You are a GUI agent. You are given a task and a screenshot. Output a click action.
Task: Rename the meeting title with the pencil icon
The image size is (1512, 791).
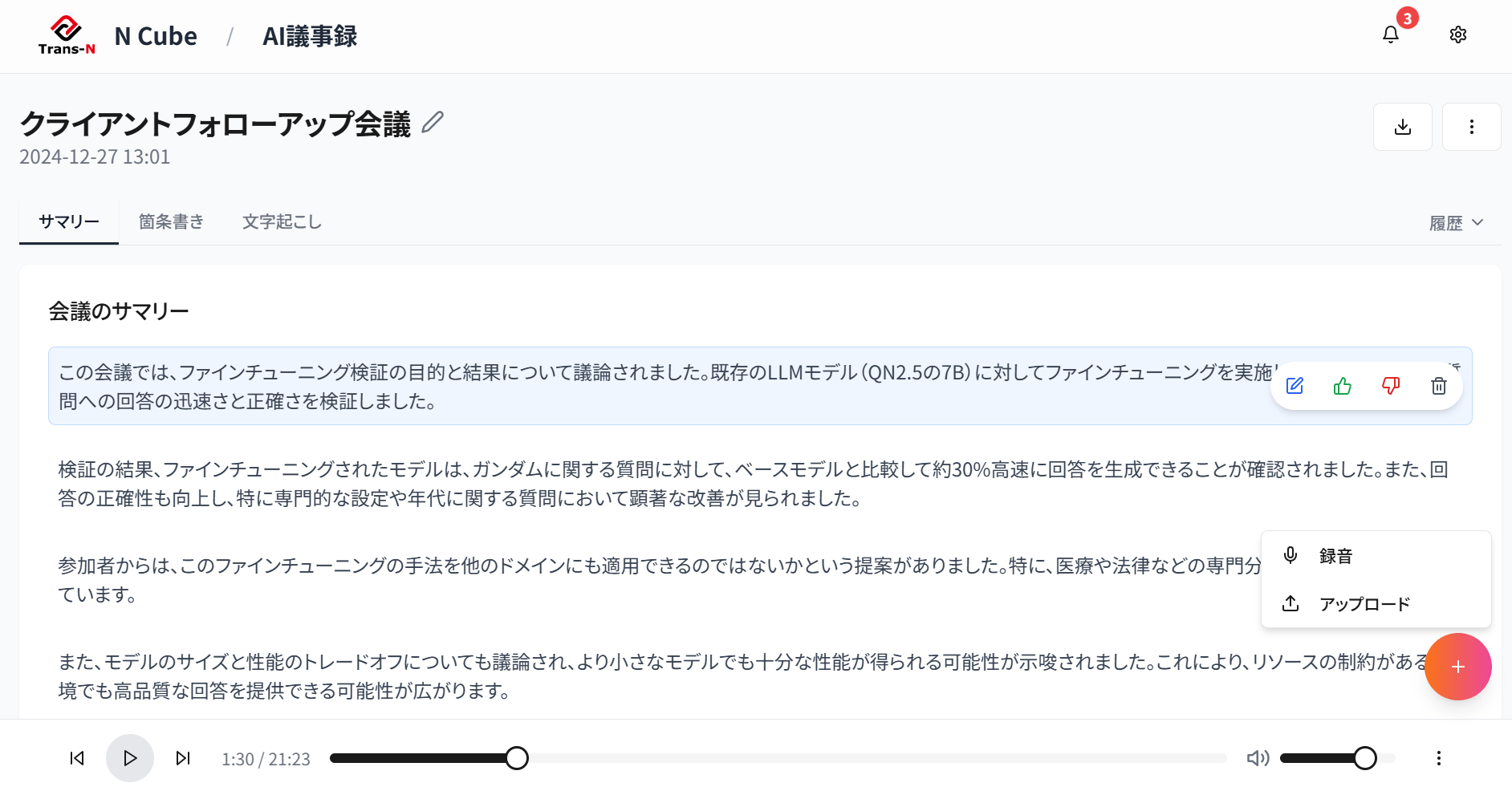click(x=432, y=121)
